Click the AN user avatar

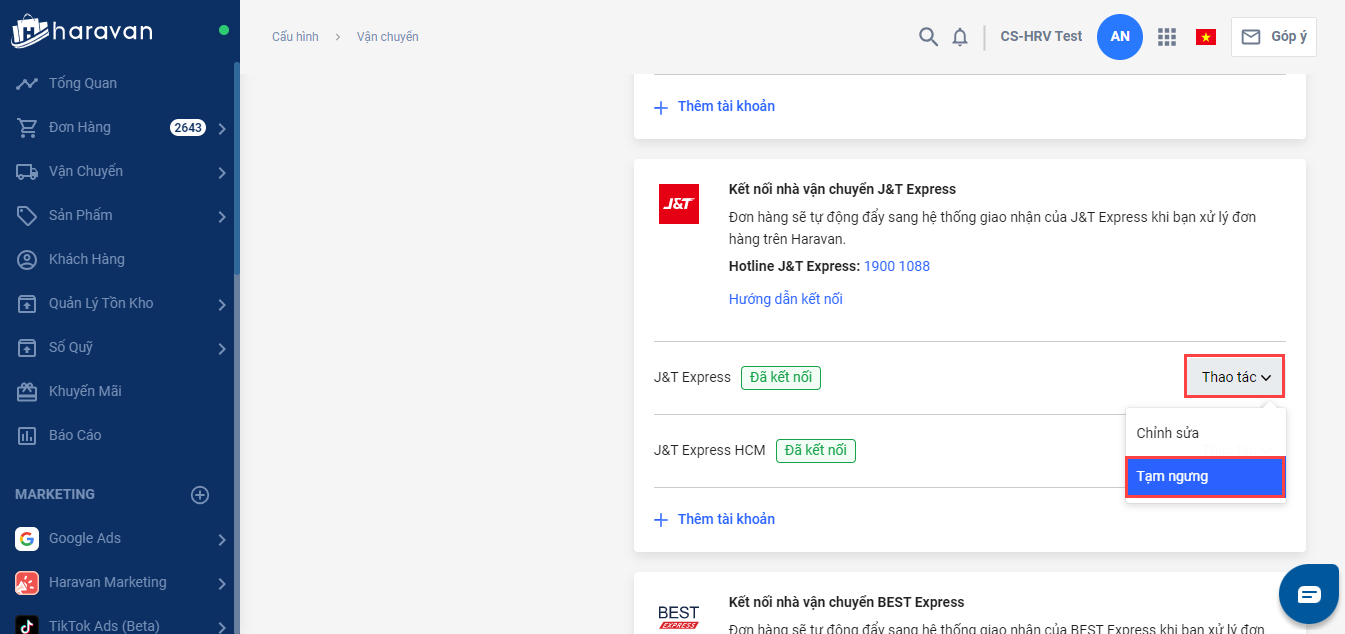[x=1120, y=37]
